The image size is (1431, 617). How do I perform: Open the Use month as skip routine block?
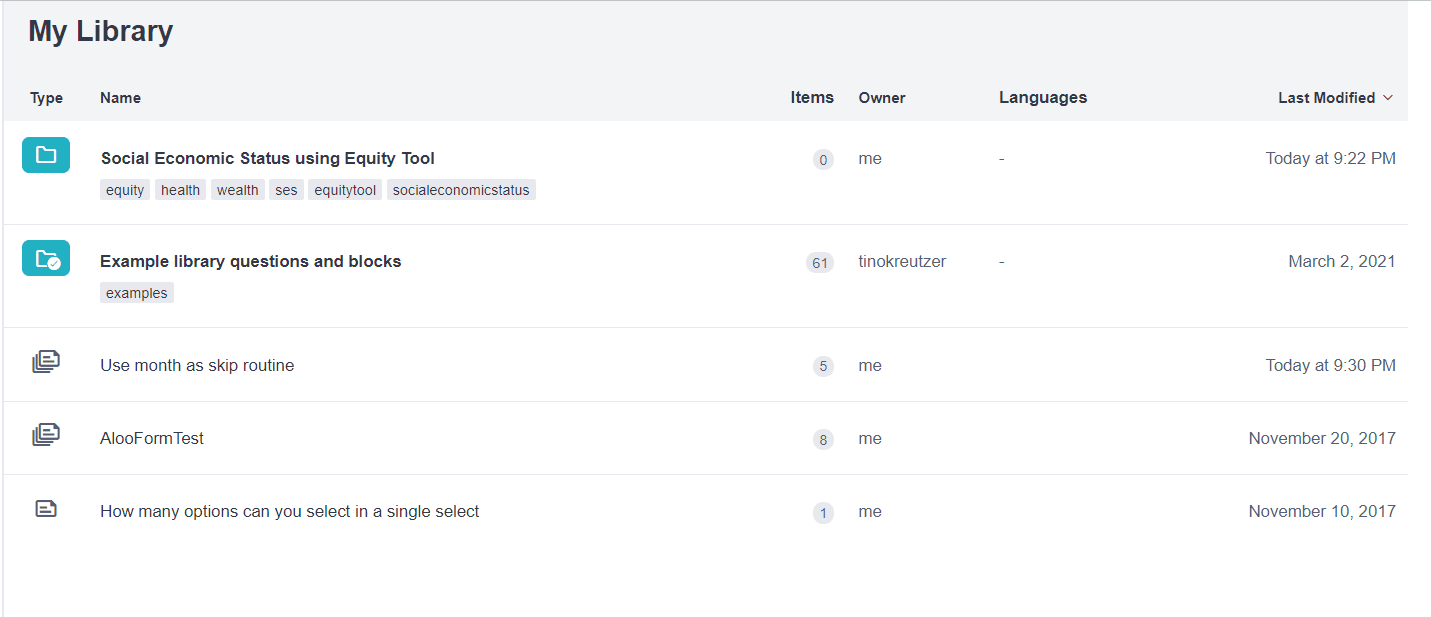click(x=197, y=365)
